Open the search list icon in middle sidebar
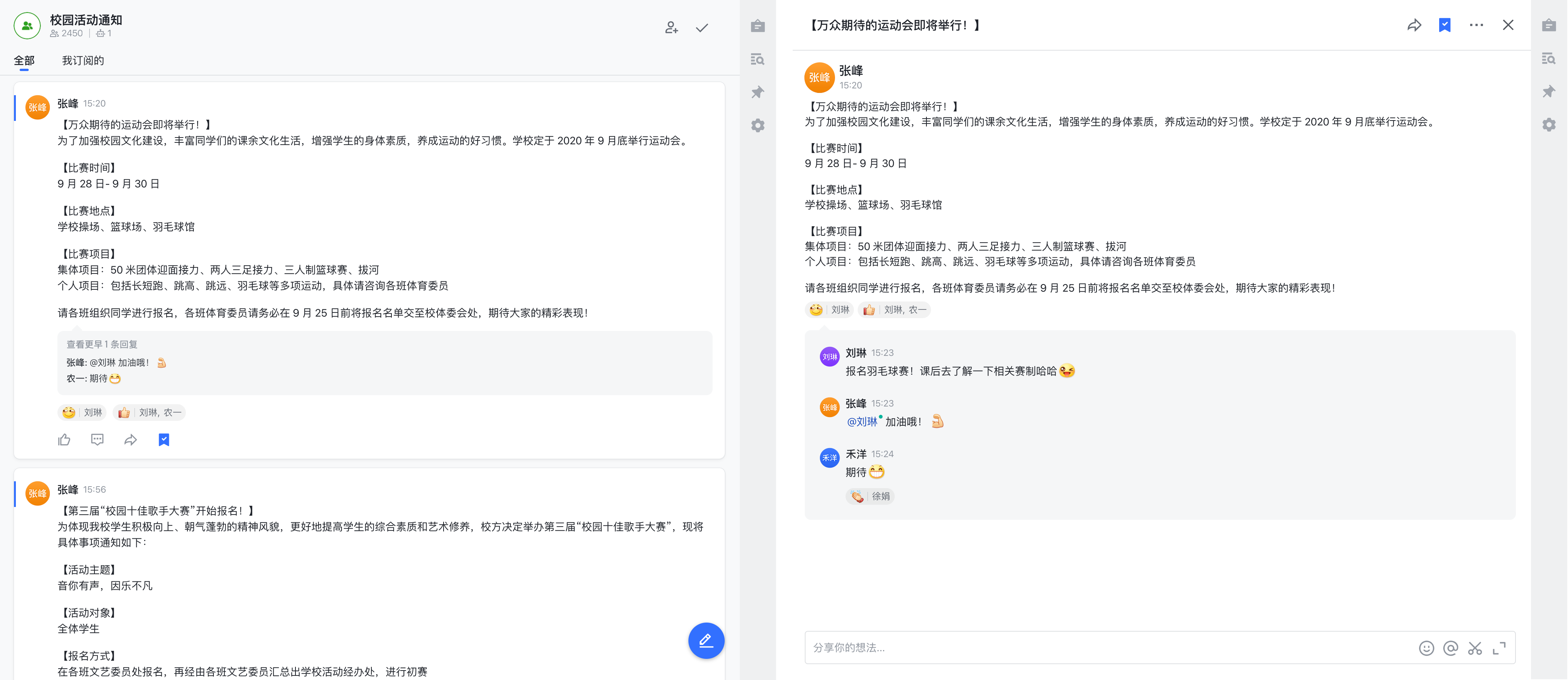1568x680 pixels. [x=758, y=59]
